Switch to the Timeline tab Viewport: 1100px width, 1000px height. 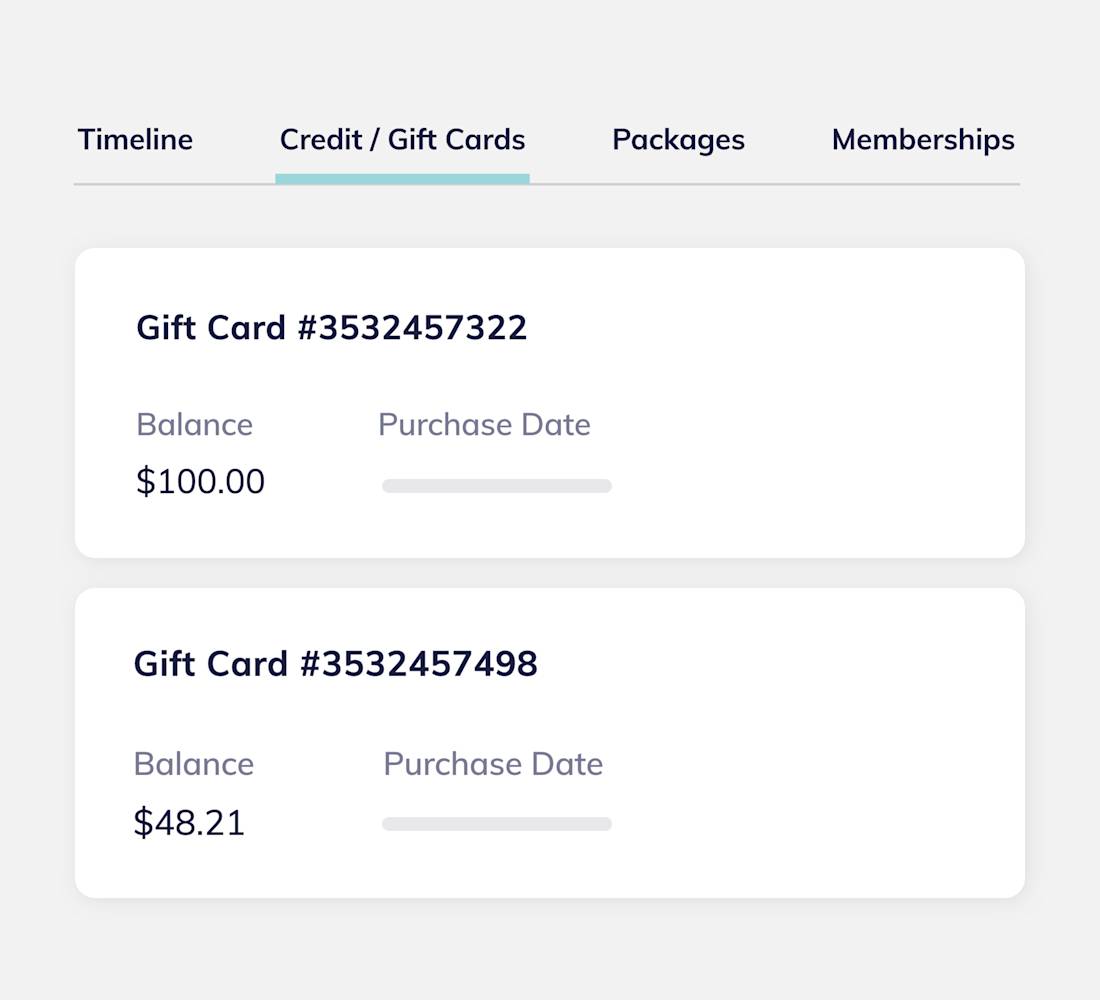click(x=135, y=140)
